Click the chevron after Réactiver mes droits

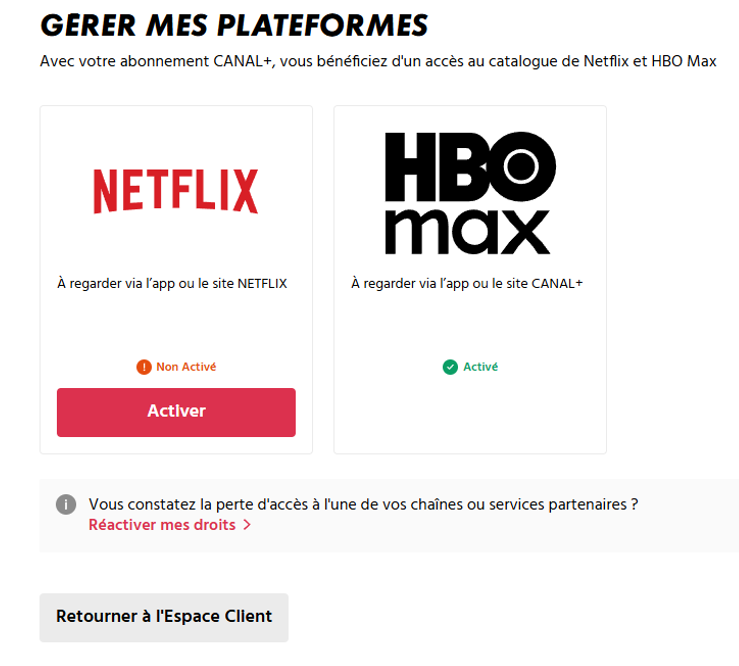[x=247, y=525]
